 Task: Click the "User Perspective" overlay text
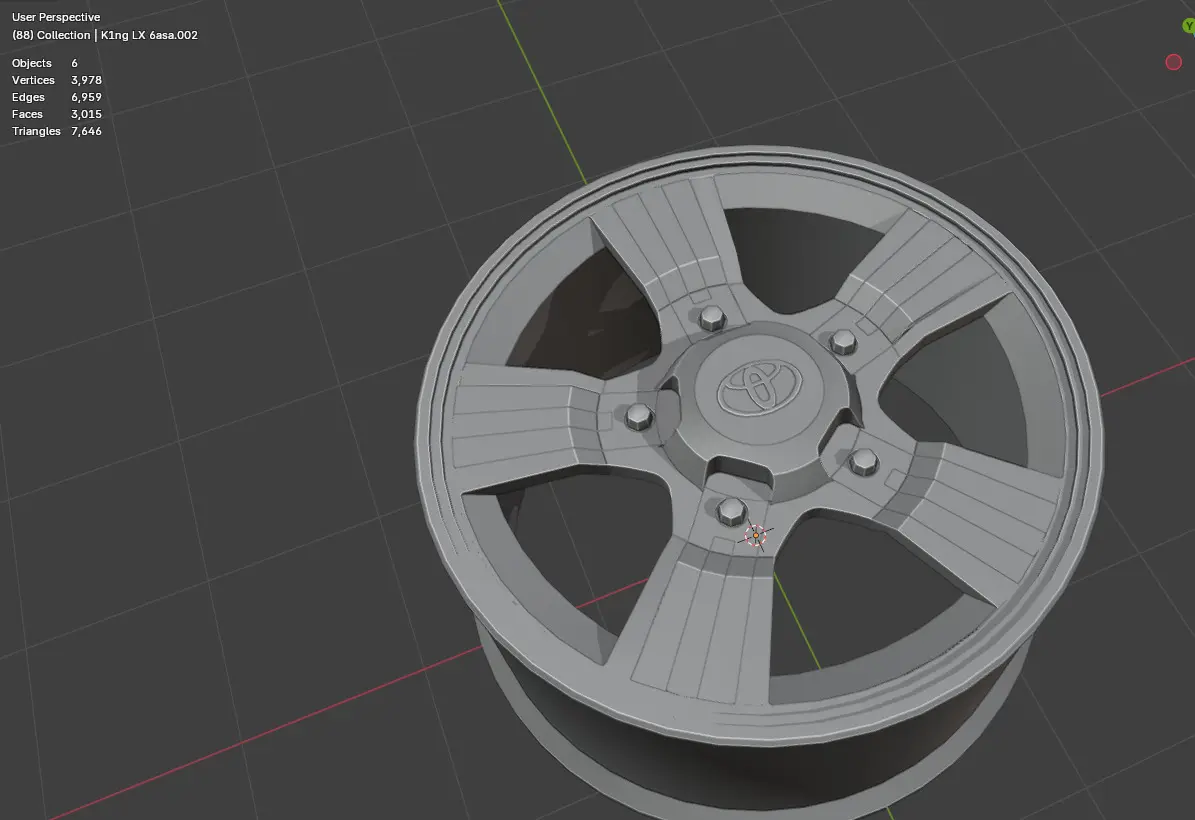coord(56,17)
